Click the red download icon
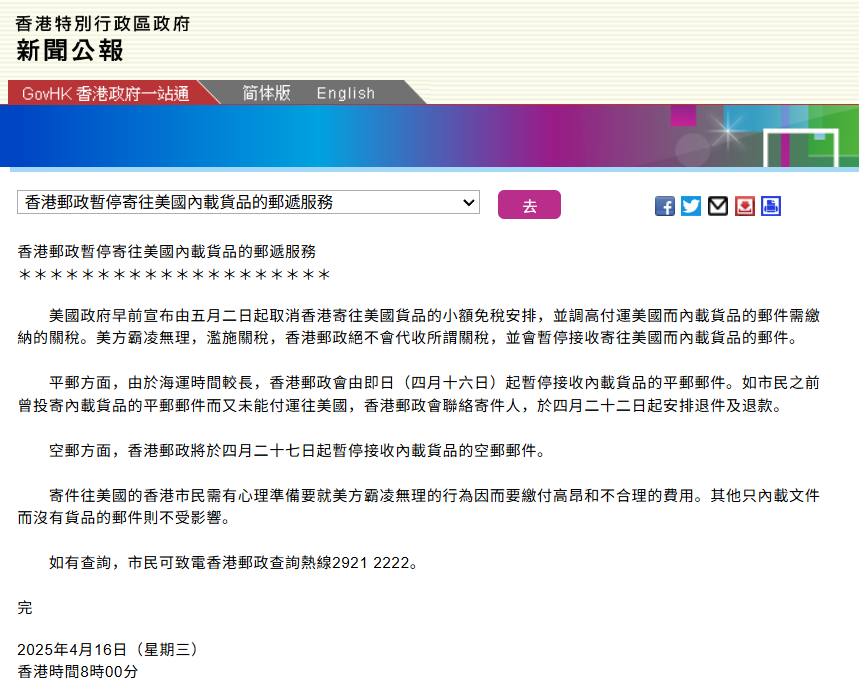 pos(745,206)
